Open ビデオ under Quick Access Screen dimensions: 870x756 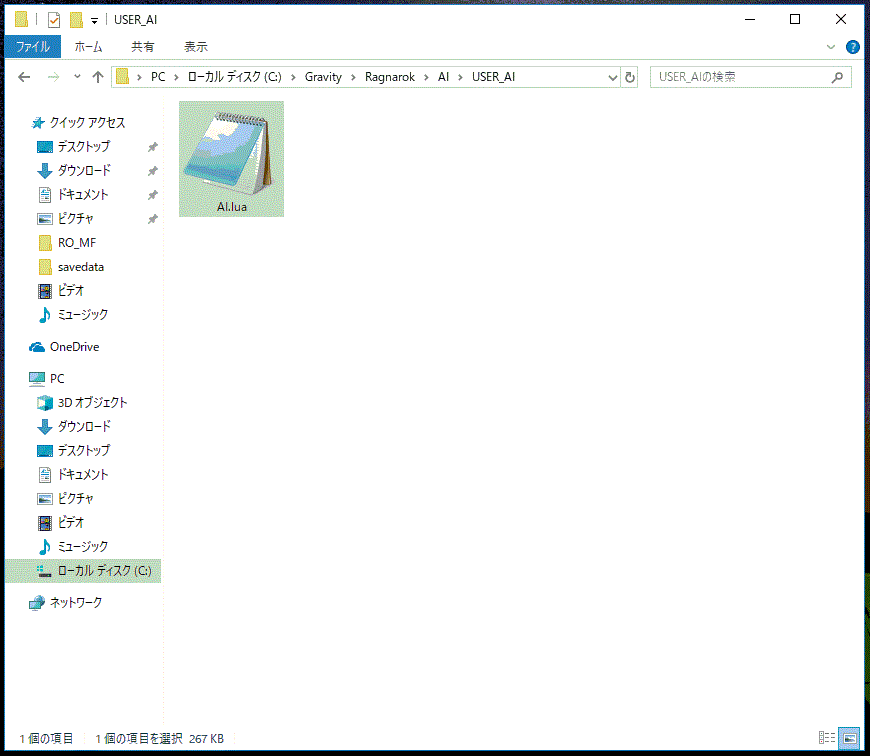coord(70,291)
